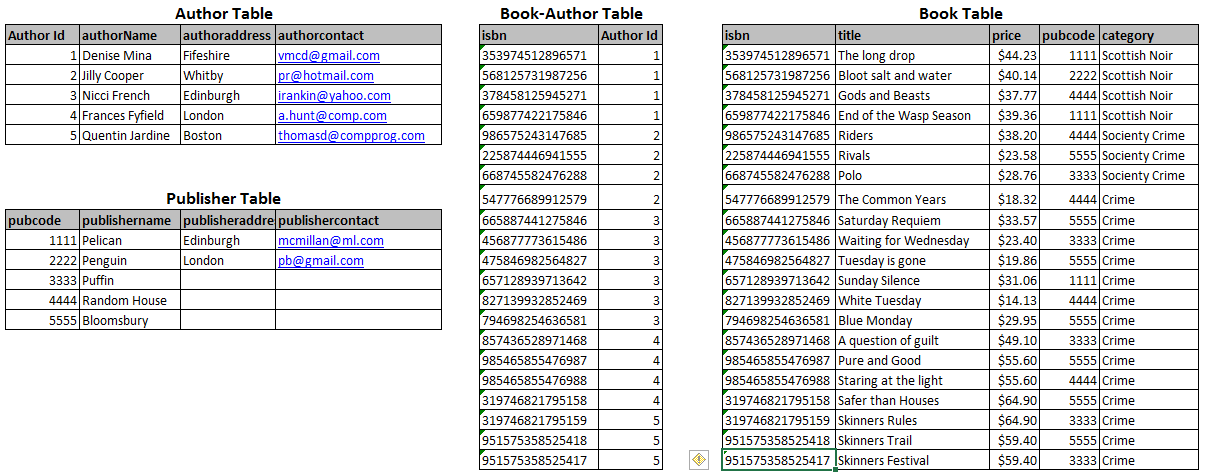Image resolution: width=1205 pixels, height=475 pixels.
Task: Open the mcmillan@ml.com publisher contact link
Action: coord(331,241)
